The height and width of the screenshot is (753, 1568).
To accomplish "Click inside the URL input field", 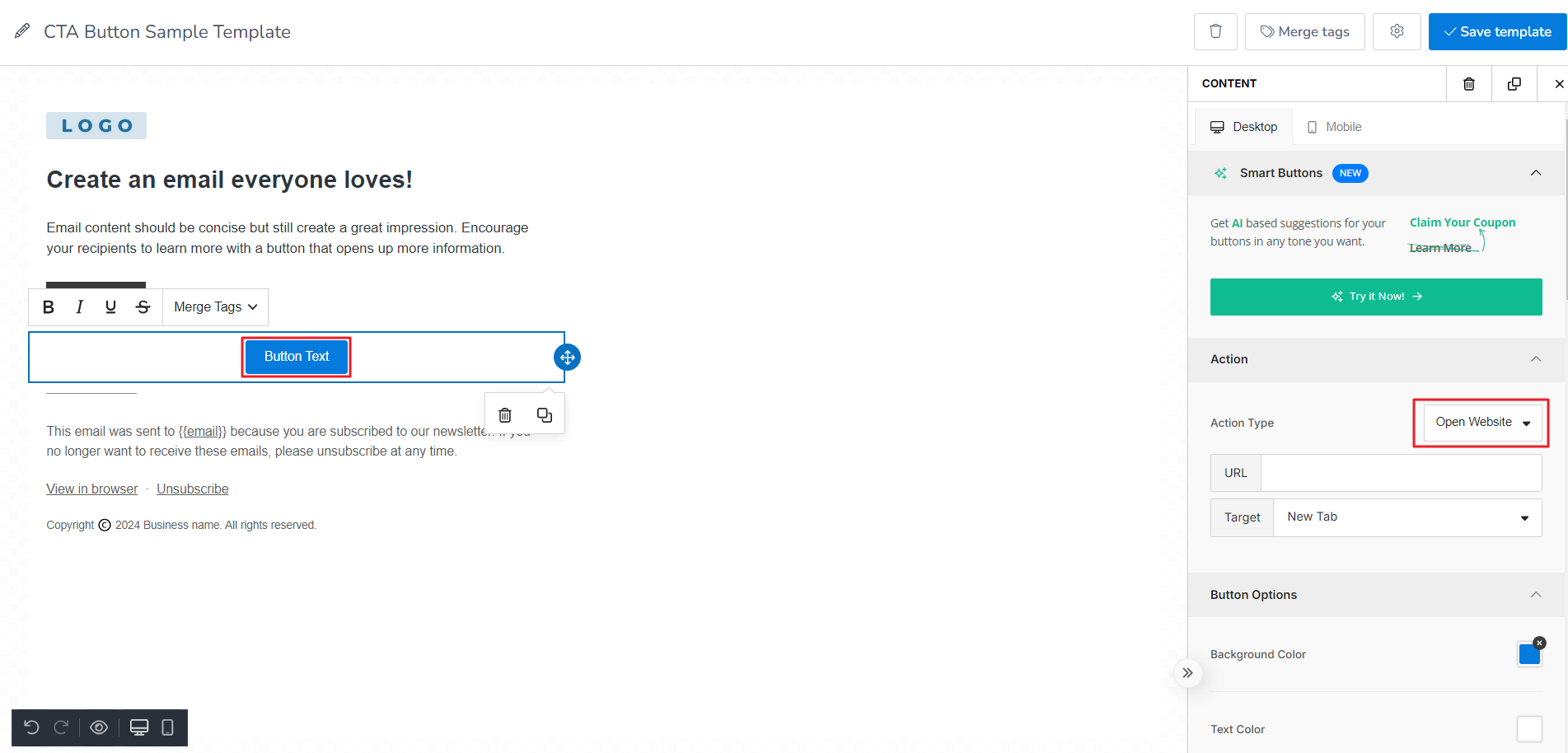I will click(x=1400, y=472).
